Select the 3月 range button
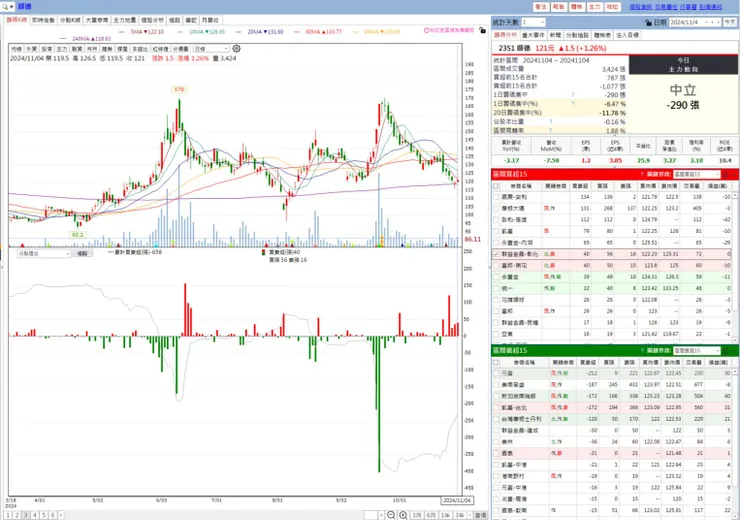 417,515
